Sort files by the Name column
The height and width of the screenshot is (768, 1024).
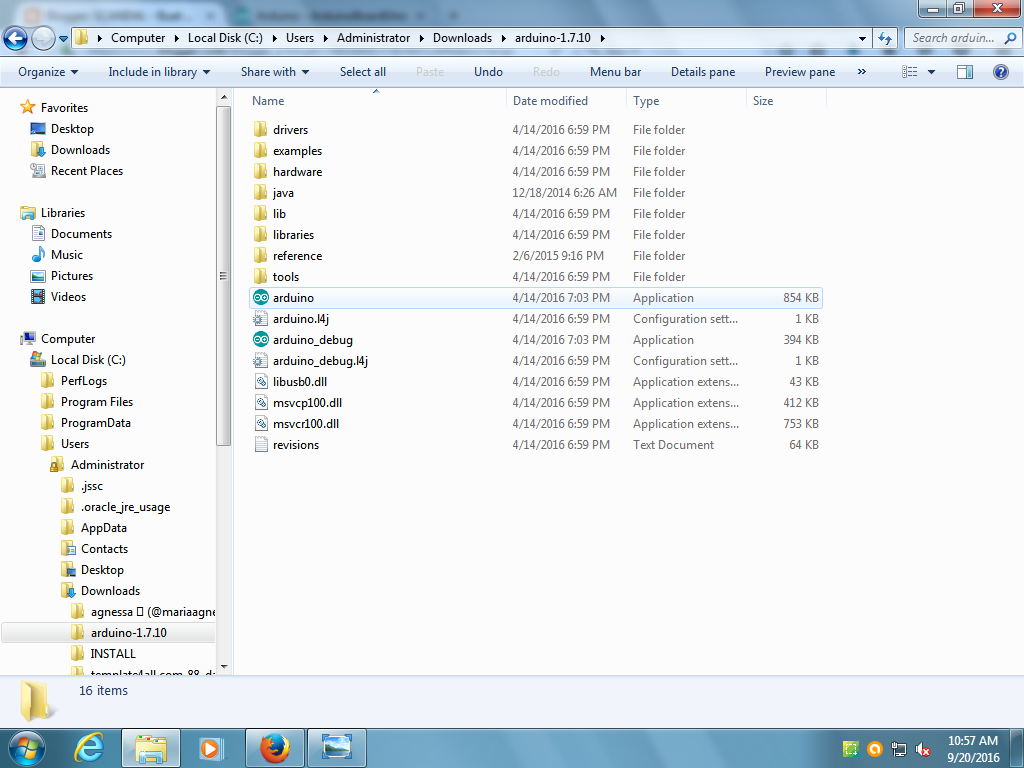tap(376, 101)
